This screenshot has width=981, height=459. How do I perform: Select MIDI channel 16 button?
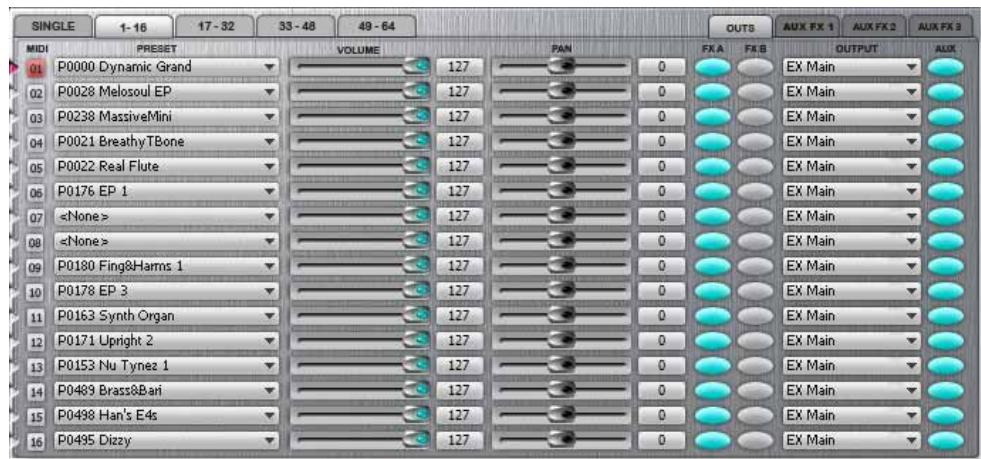[x=36, y=441]
